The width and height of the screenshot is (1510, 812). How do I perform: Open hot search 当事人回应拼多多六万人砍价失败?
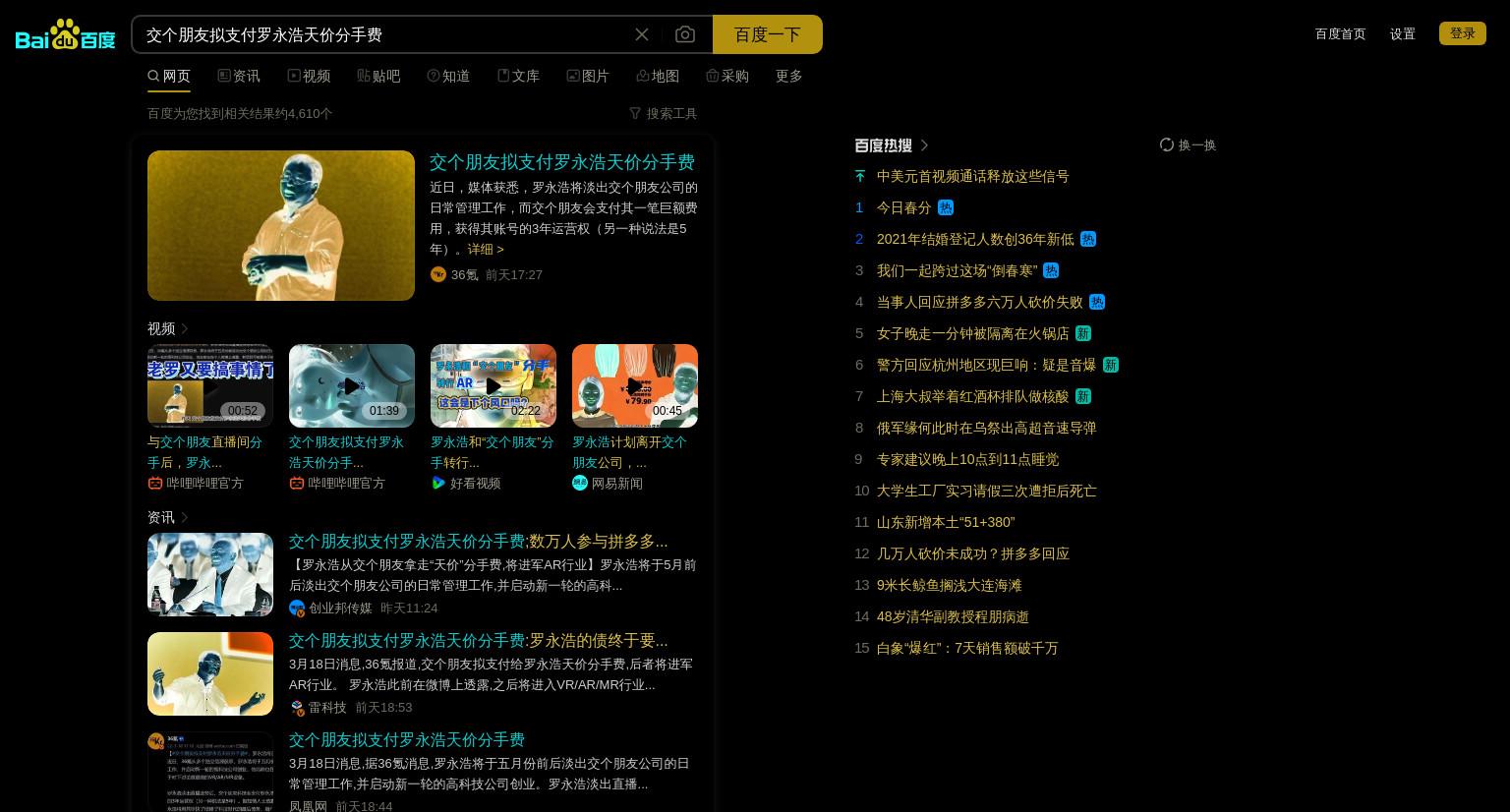point(980,302)
